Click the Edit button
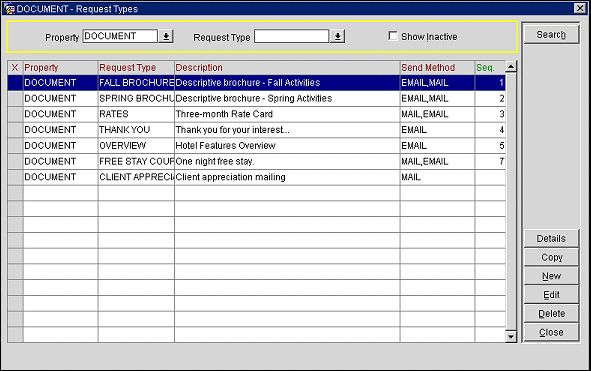Image resolution: width=591 pixels, height=371 pixels. (x=551, y=294)
